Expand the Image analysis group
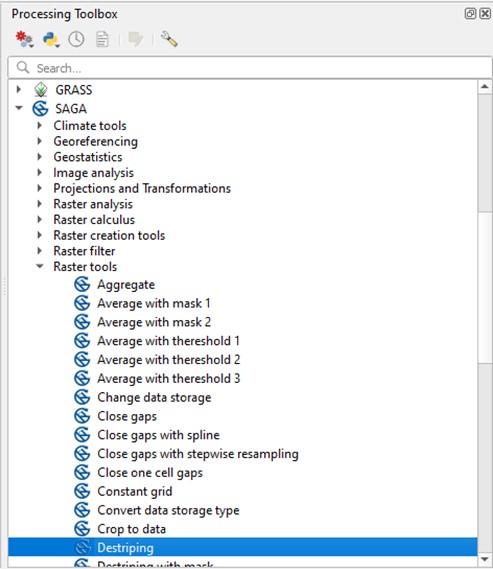The width and height of the screenshot is (493, 569). pos(40,172)
